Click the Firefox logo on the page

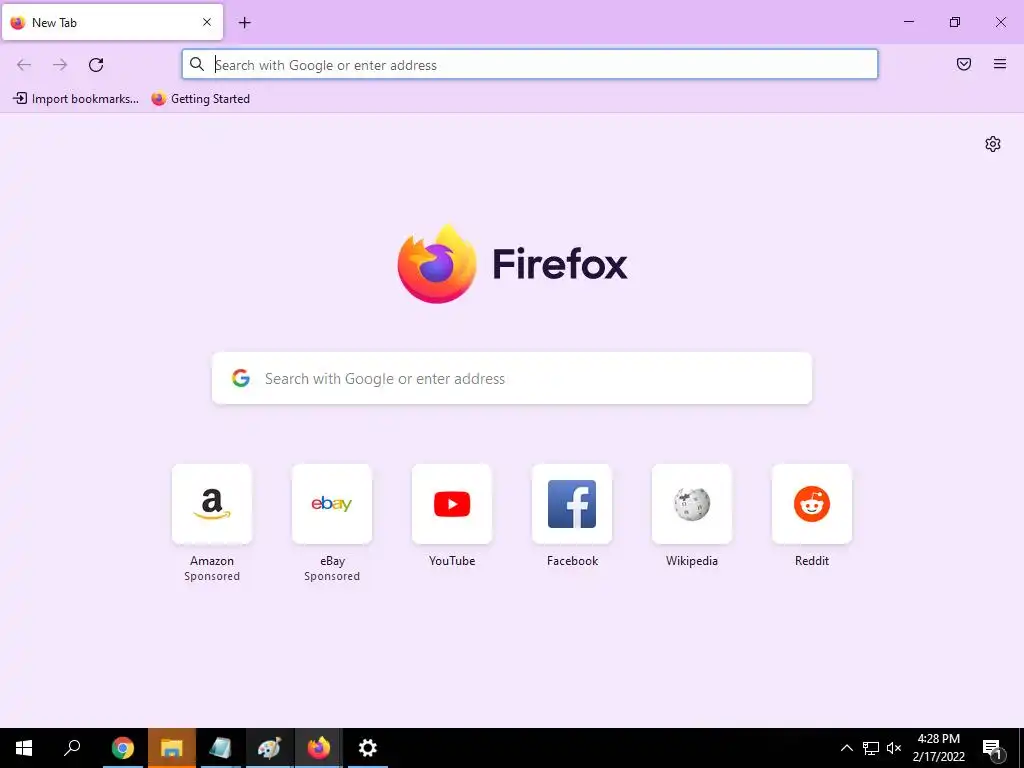tap(437, 264)
